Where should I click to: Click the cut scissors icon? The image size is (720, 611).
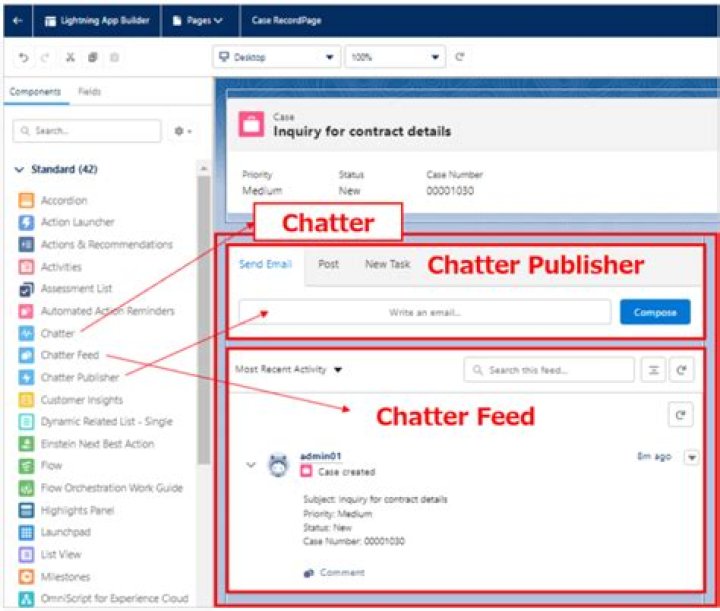click(x=69, y=57)
